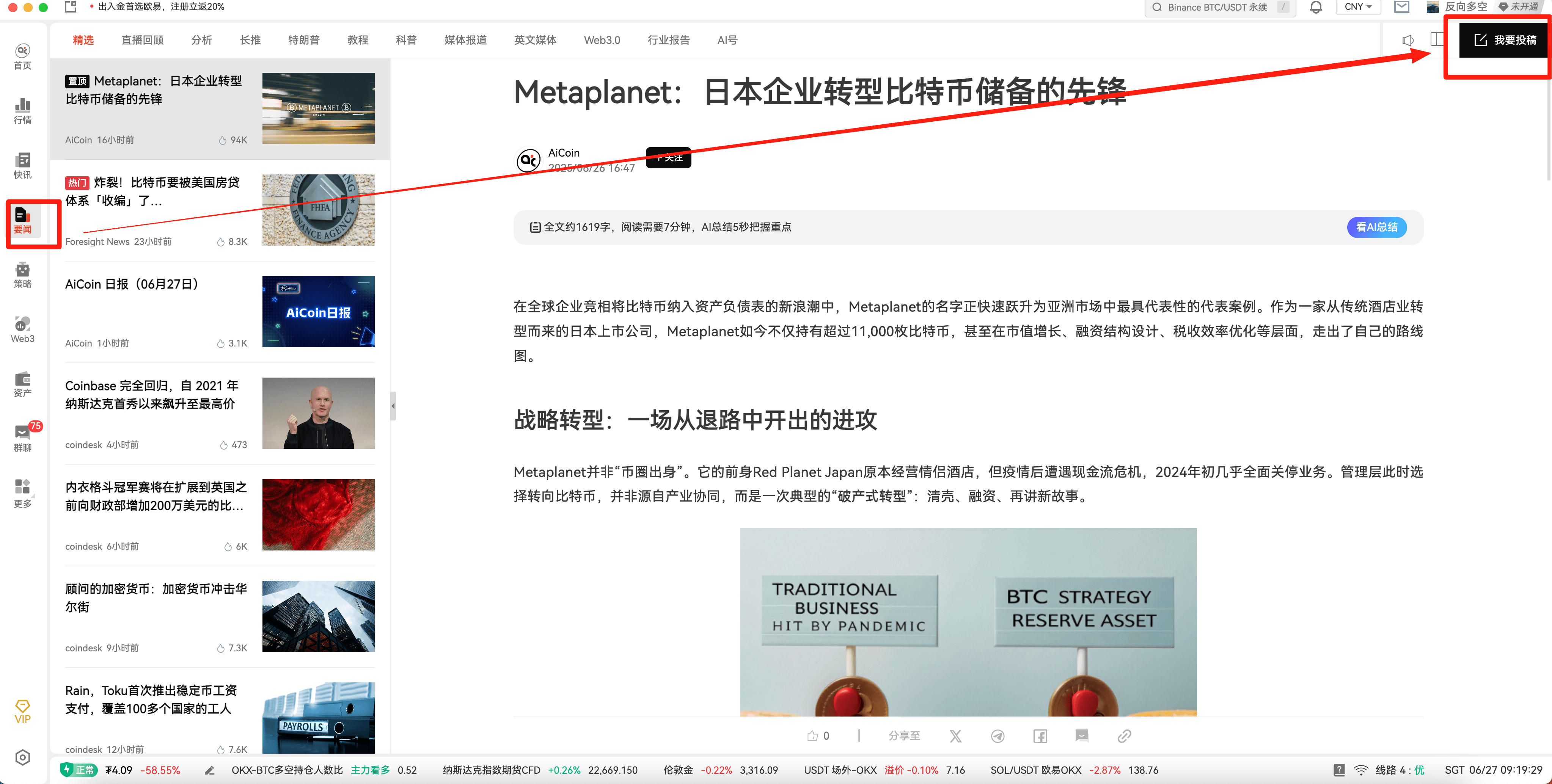Image resolution: width=1552 pixels, height=784 pixels.
Task: Go to 行情 market sidebar icon
Action: click(23, 111)
